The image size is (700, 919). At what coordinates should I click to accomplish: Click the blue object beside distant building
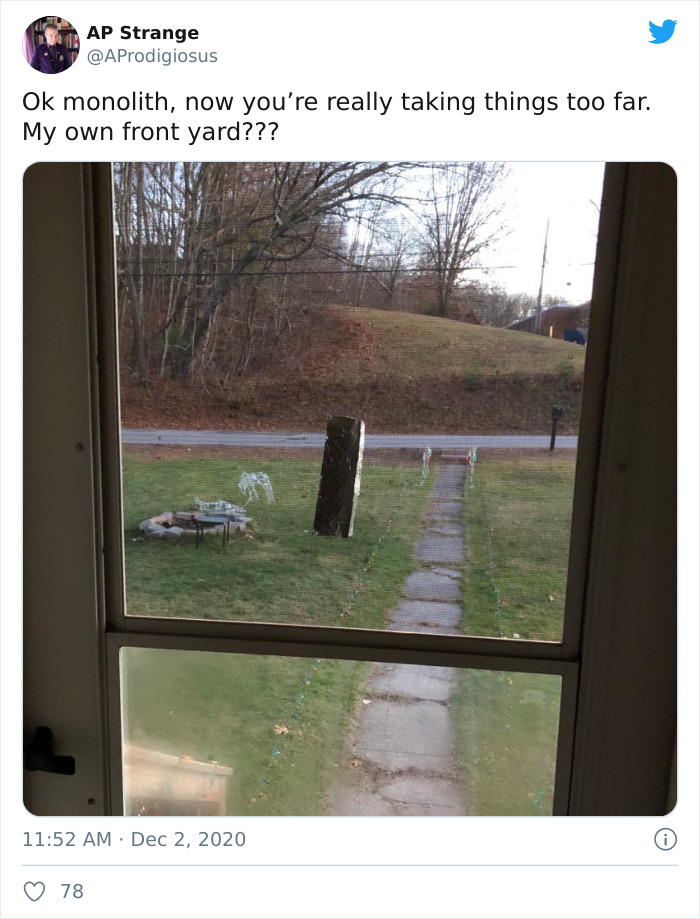[575, 336]
